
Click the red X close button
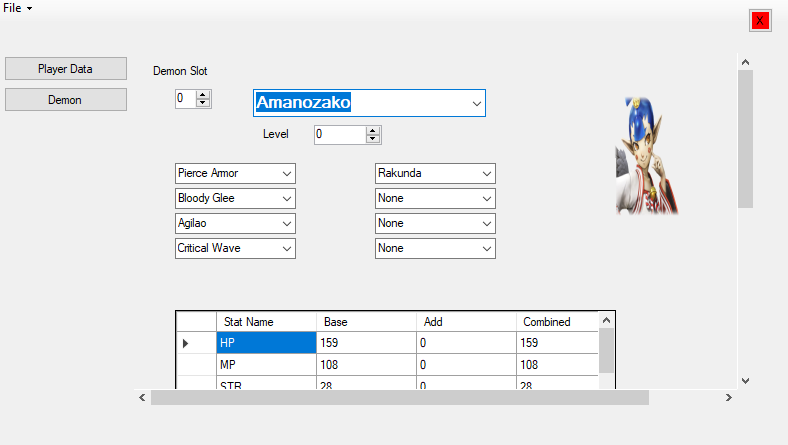(760, 21)
